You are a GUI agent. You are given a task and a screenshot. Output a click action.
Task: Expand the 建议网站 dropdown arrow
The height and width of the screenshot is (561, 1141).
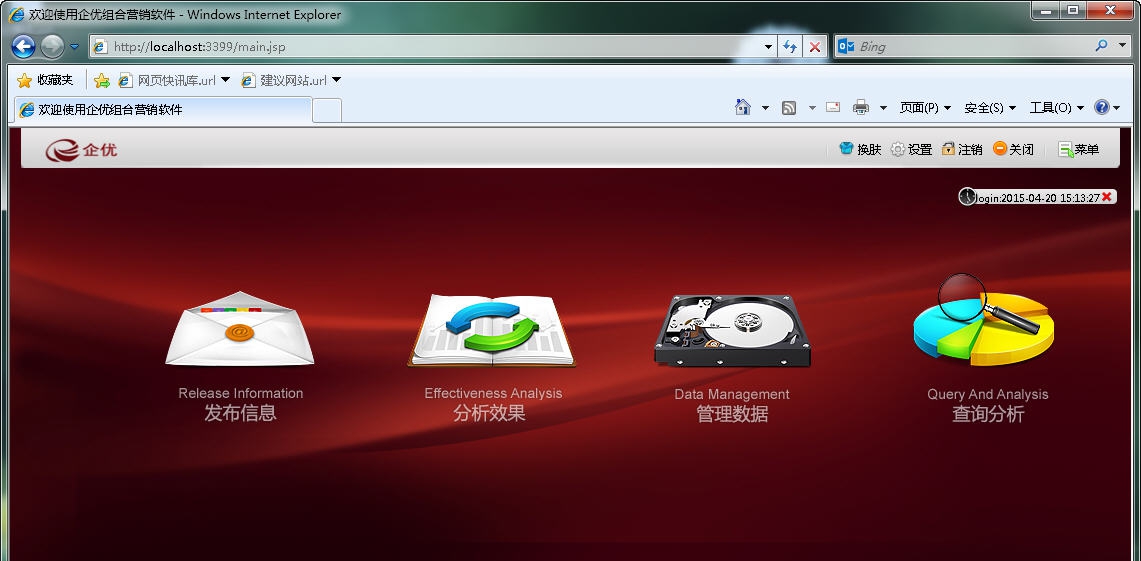(x=336, y=80)
